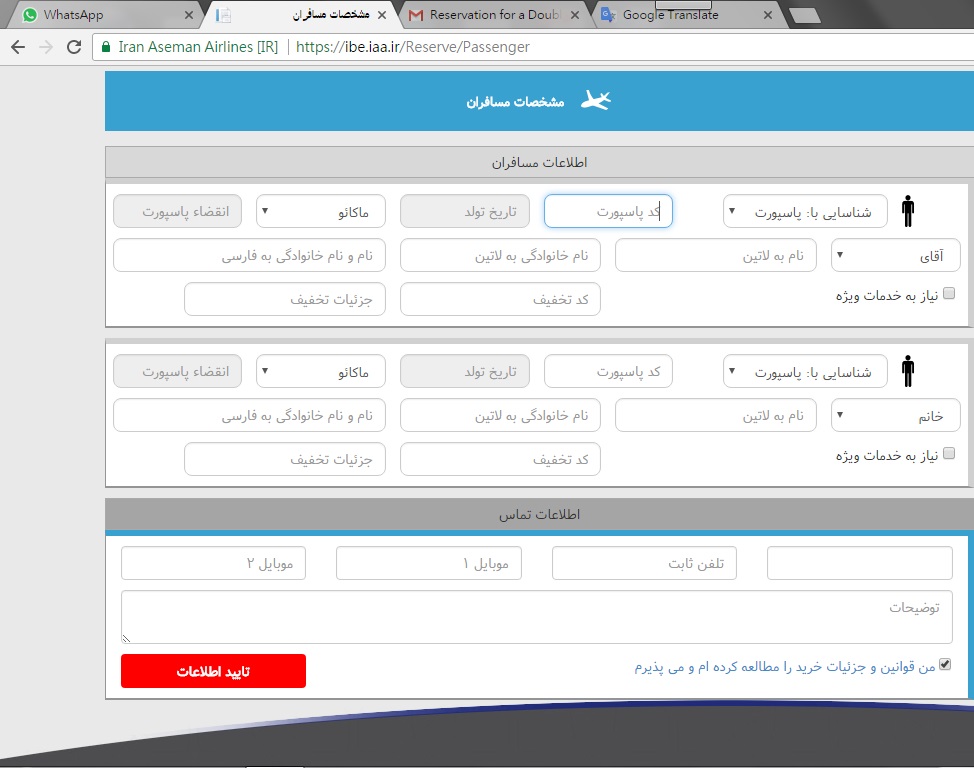Close the Reservation Gmail tab

575,15
